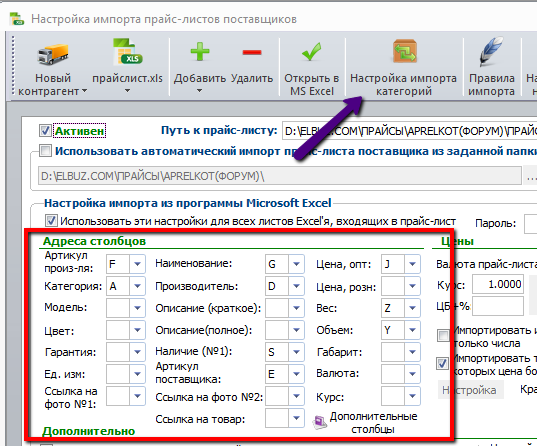This screenshot has height=446, width=537.
Task: Click the red minus Удалить icon
Action: tap(252, 52)
